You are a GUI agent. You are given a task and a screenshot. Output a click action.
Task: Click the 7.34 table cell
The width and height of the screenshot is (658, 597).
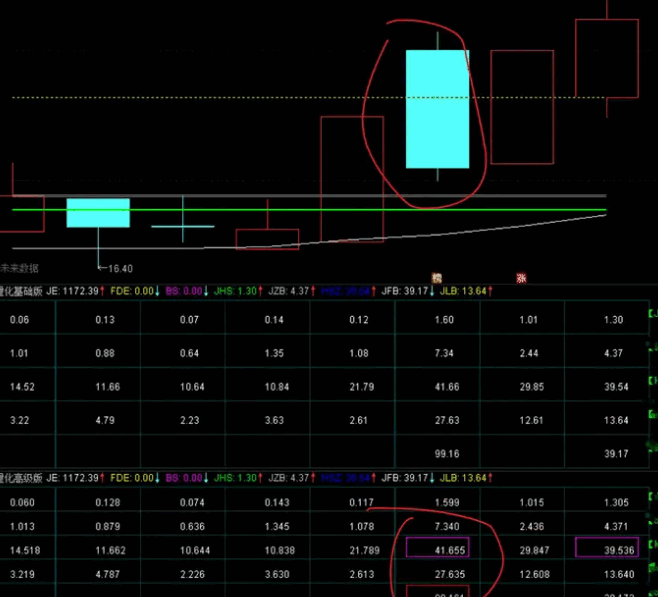tap(444, 353)
